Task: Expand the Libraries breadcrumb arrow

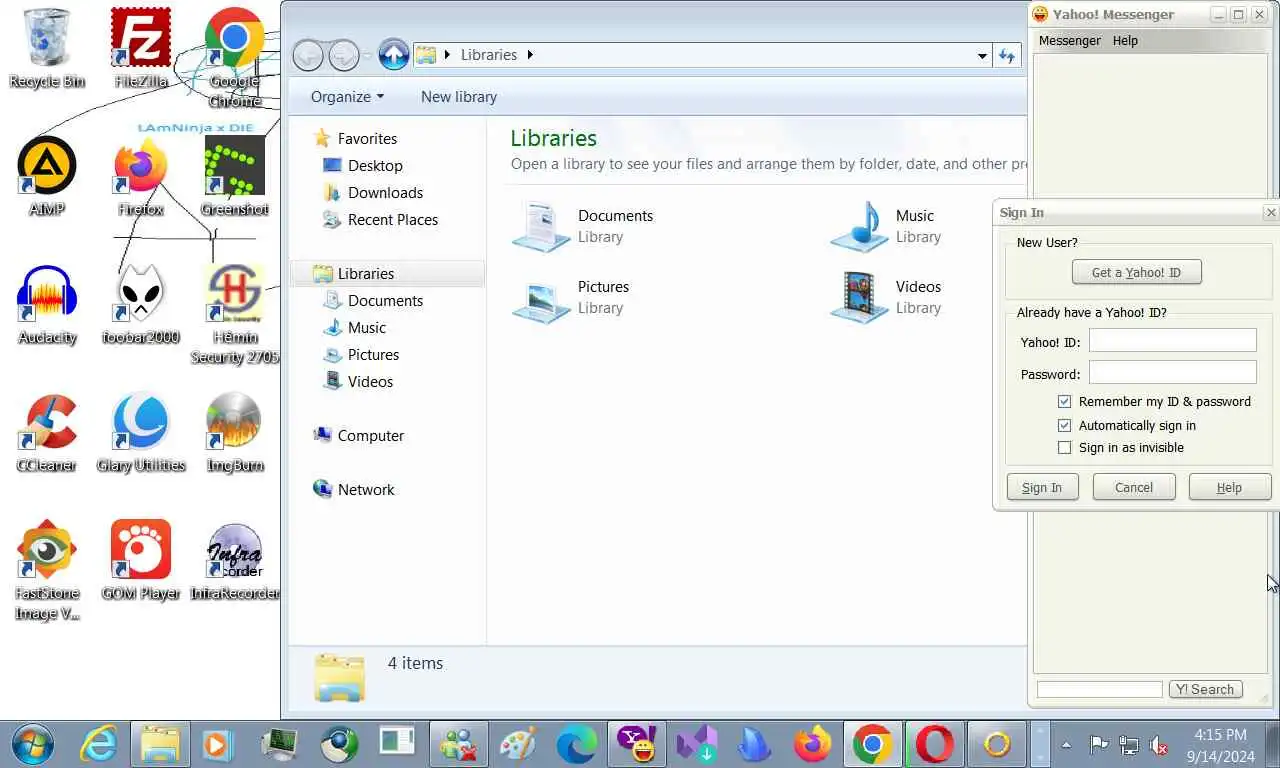Action: pyautogui.click(x=530, y=55)
